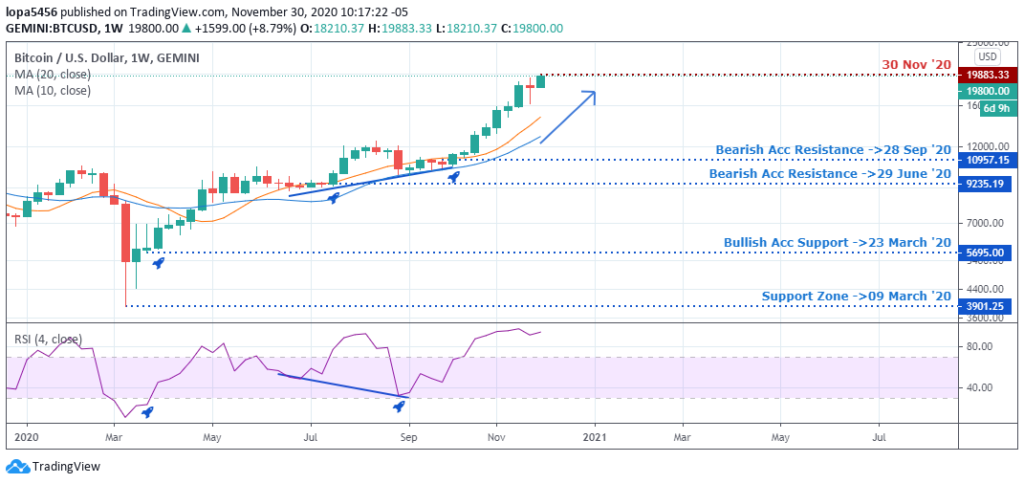Click the 2021 marker on the time axis
Screen dimensions: 1024x484
click(595, 437)
